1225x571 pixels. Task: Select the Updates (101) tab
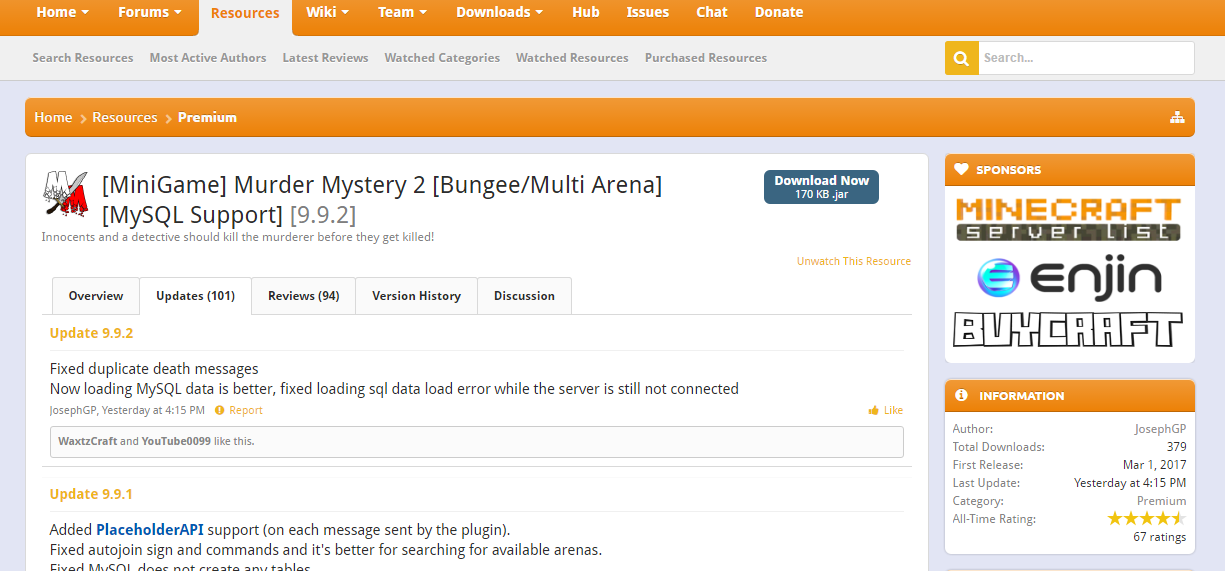click(x=195, y=296)
